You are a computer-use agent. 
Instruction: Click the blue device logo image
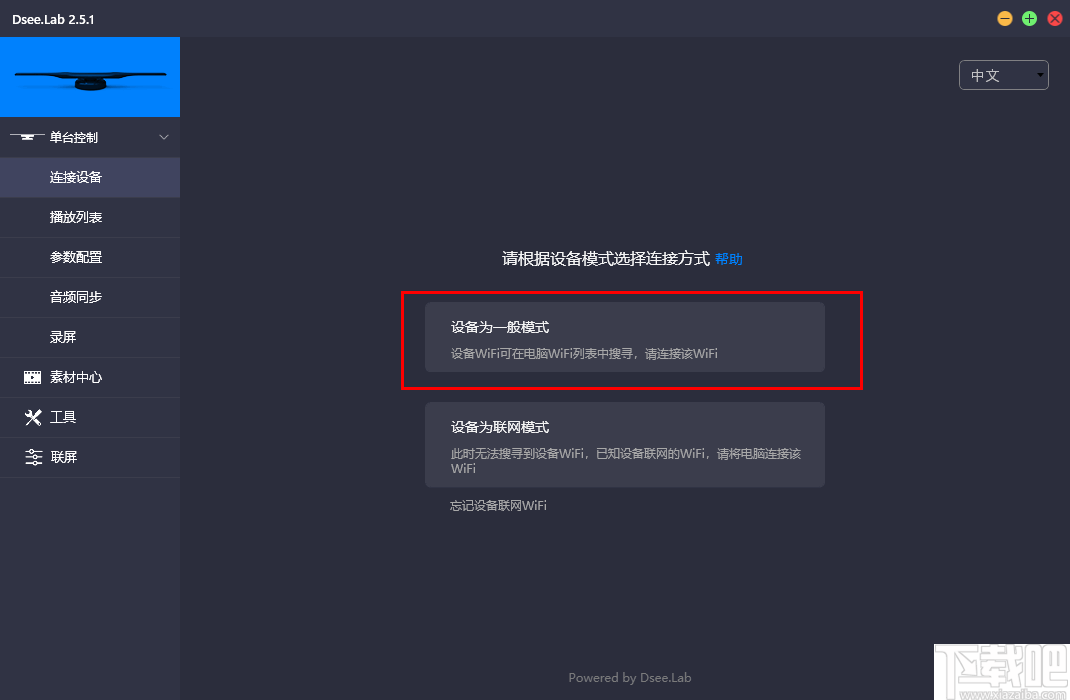90,77
